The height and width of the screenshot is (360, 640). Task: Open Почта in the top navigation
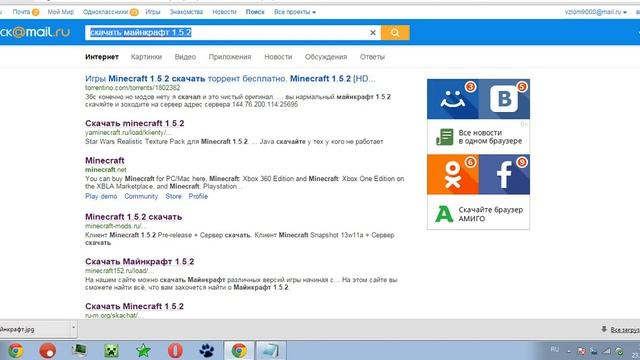[x=21, y=12]
